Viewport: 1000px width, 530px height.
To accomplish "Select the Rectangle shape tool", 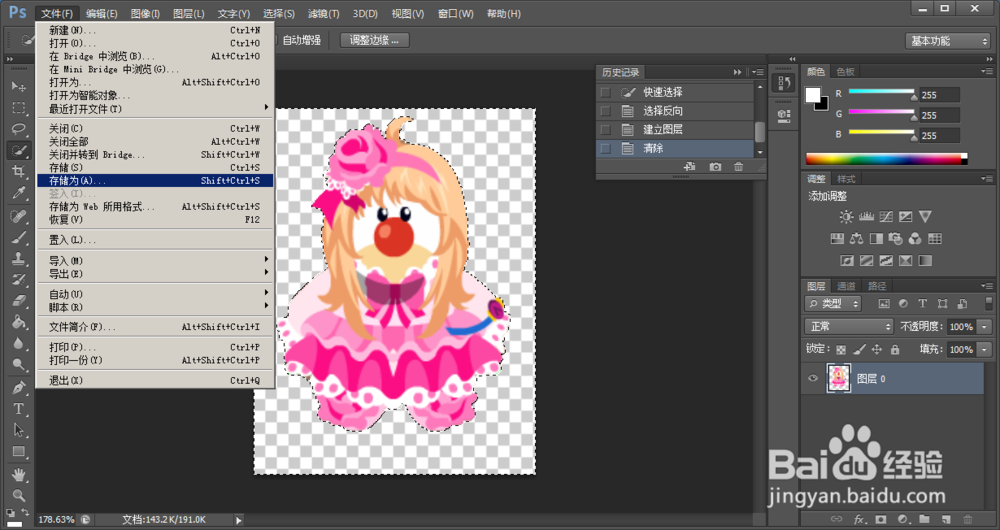I will [18, 452].
